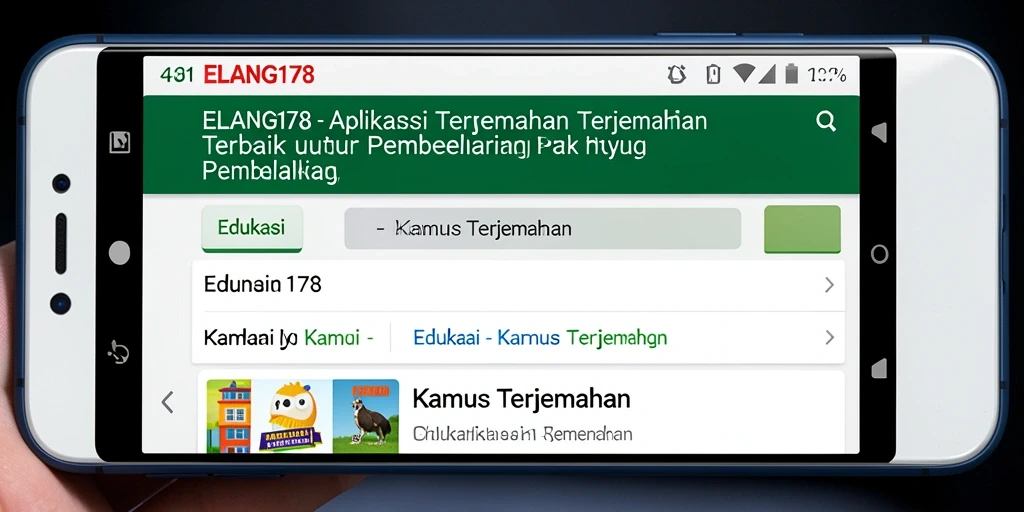This screenshot has height=512, width=1024.
Task: Open the cartoon owl app thumbnail
Action: pyautogui.click(x=292, y=416)
